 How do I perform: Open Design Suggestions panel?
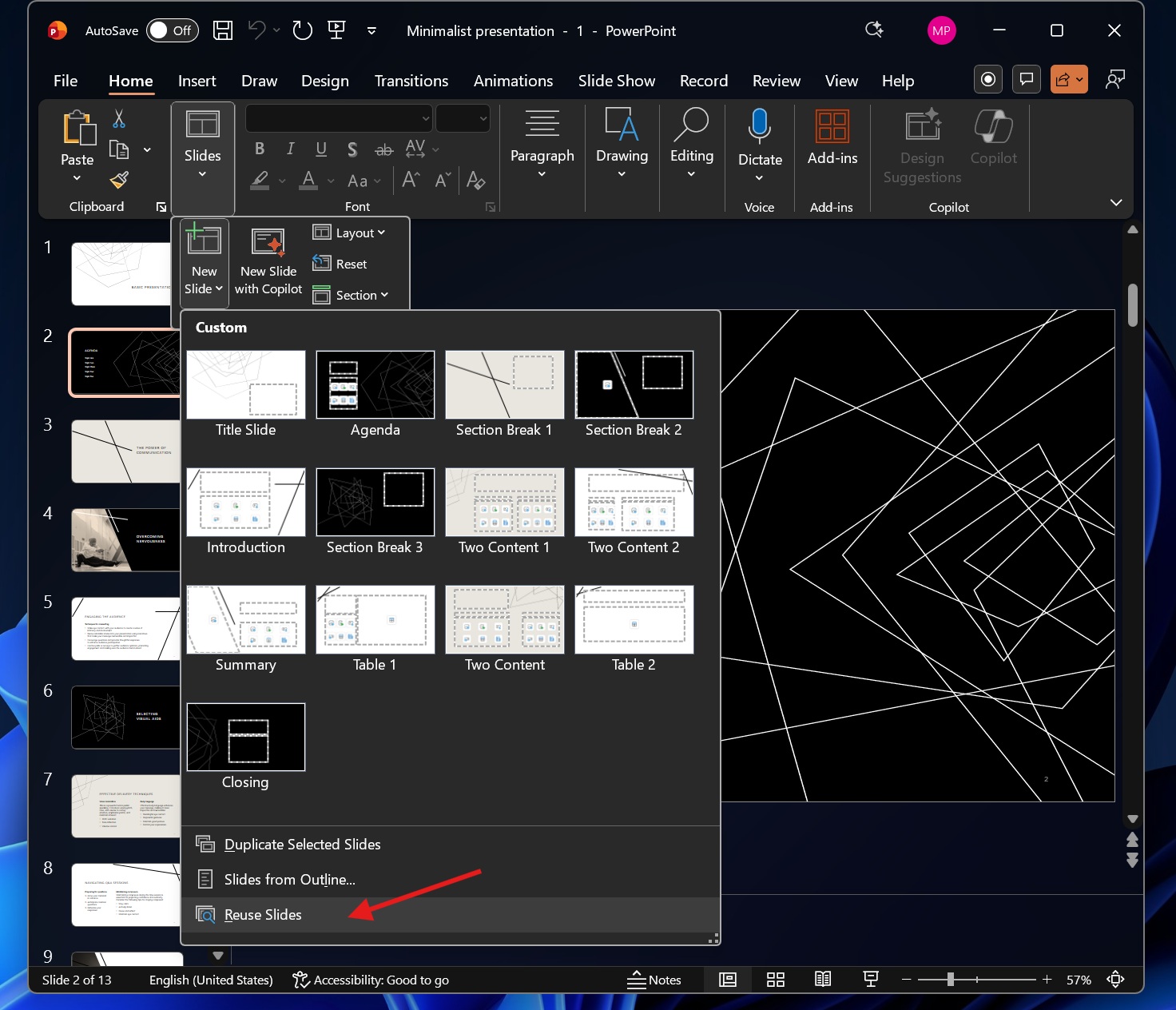(921, 144)
